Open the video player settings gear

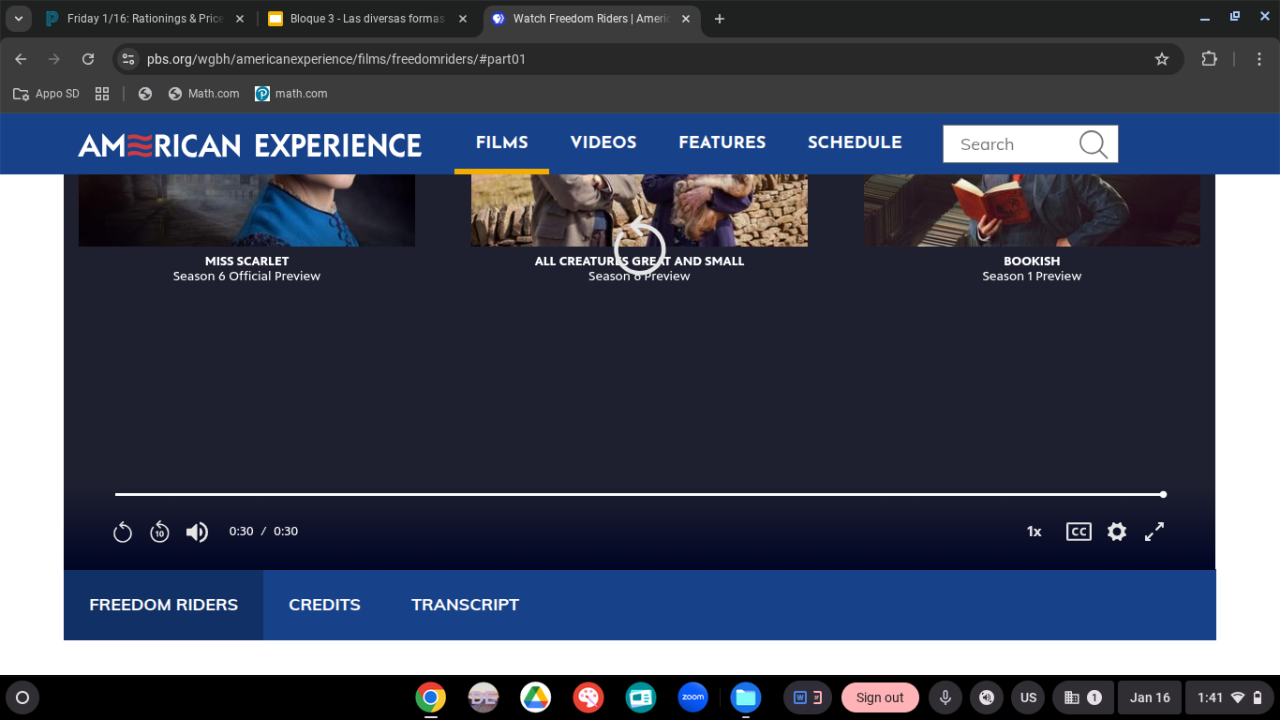(1117, 532)
